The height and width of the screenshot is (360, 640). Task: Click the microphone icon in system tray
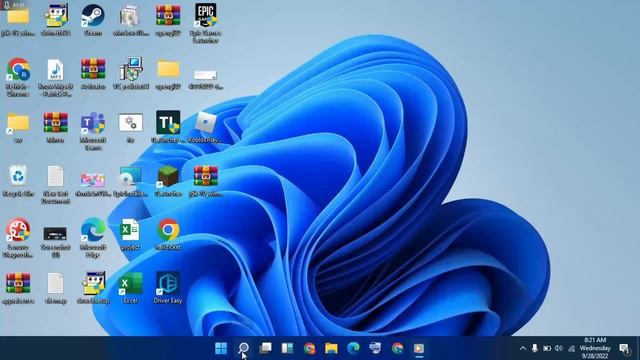point(535,348)
